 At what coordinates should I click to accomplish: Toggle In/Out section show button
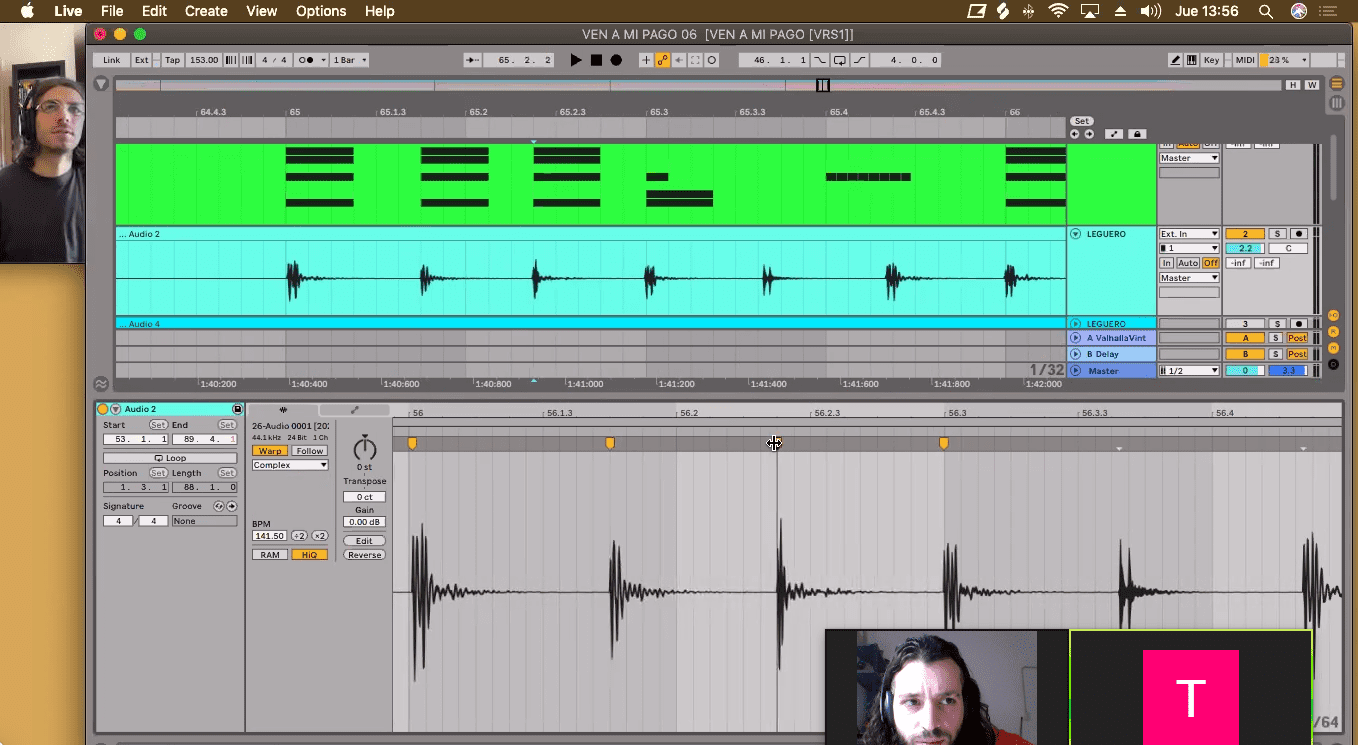[1333, 316]
